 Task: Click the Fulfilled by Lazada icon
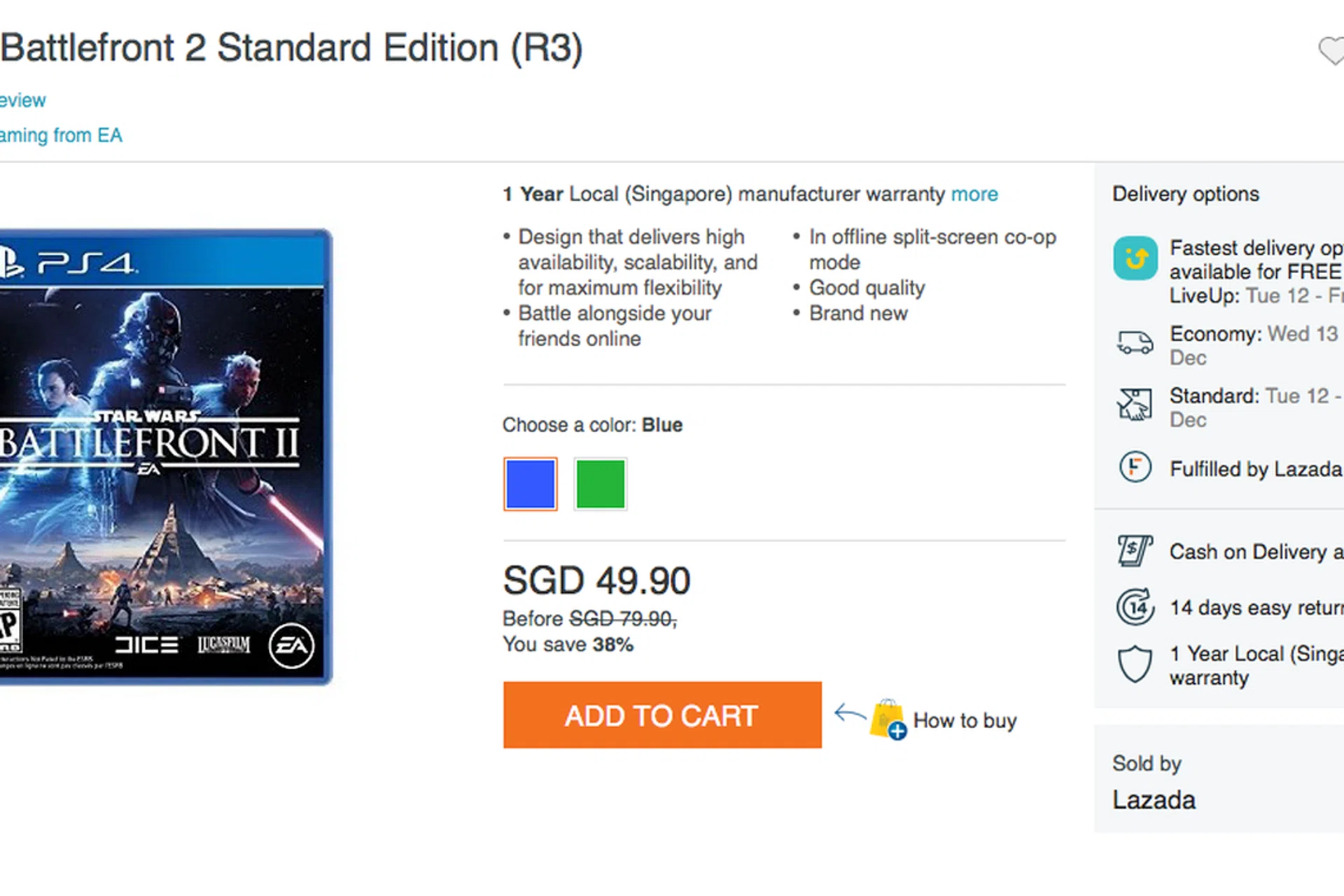click(x=1135, y=467)
